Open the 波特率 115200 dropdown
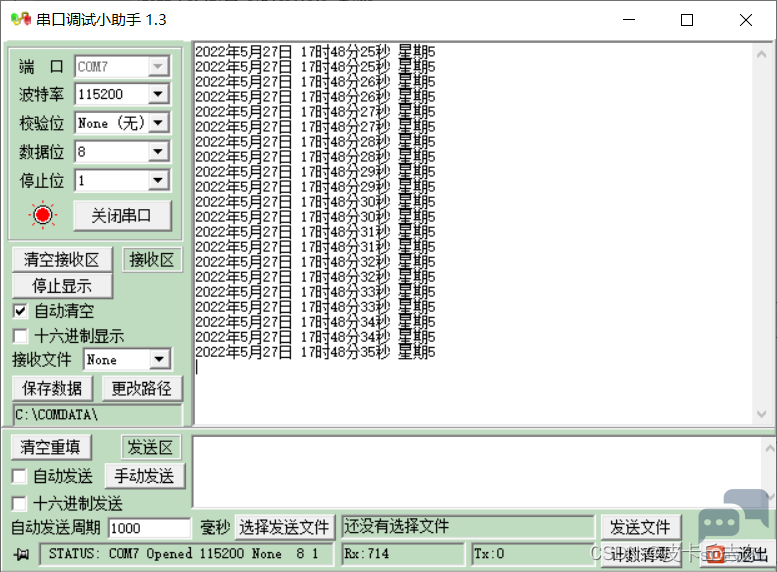This screenshot has width=777, height=572. coord(158,94)
